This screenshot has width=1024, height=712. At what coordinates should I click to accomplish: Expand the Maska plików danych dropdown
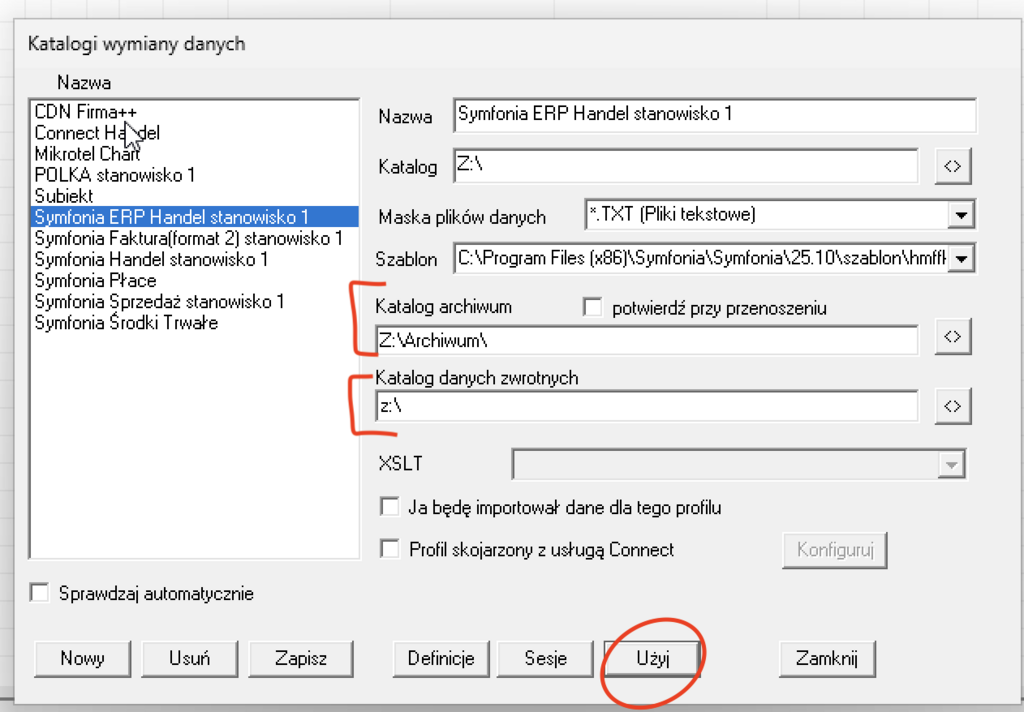(x=961, y=214)
